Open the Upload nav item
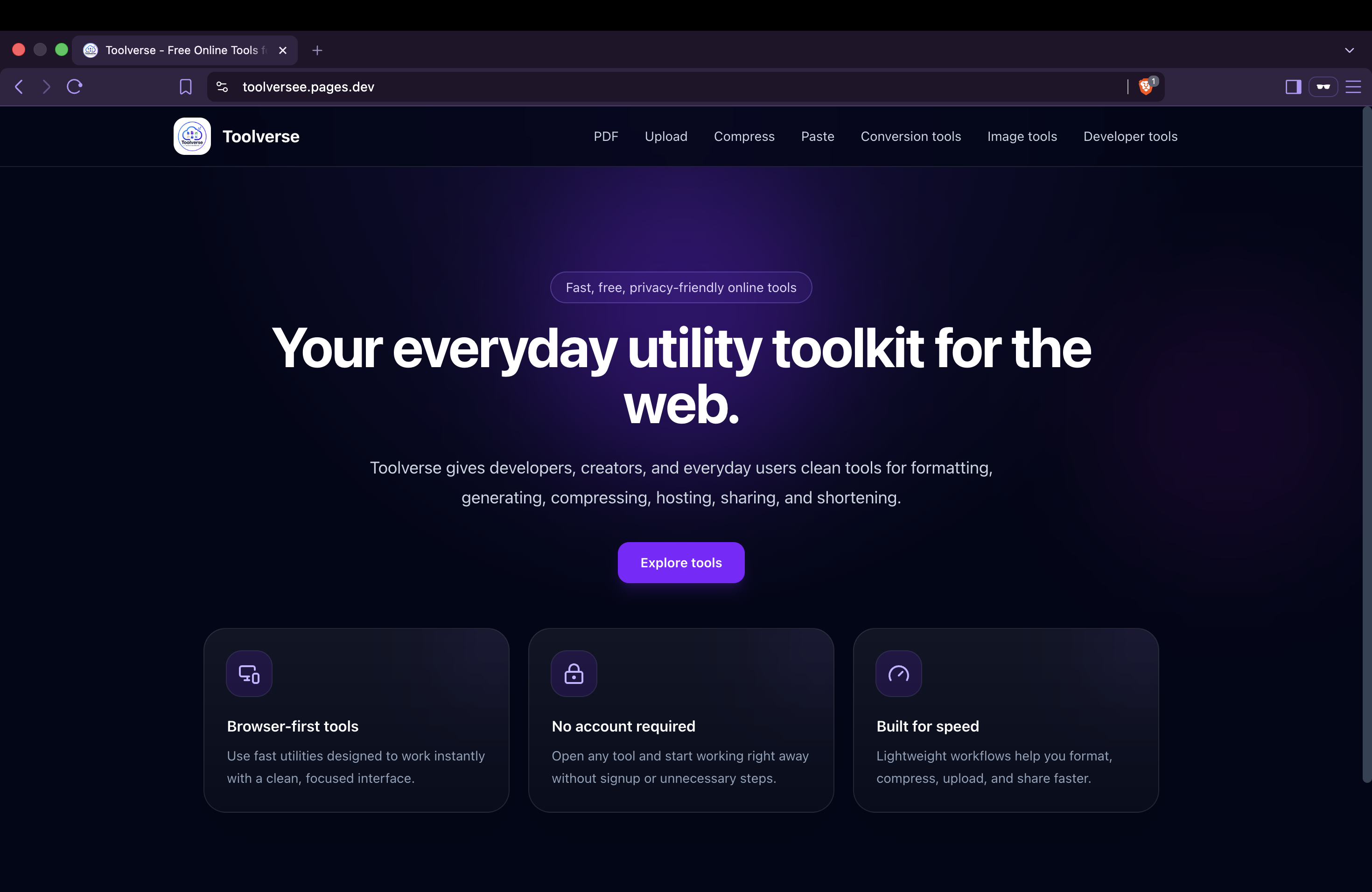This screenshot has height=892, width=1372. [x=666, y=137]
